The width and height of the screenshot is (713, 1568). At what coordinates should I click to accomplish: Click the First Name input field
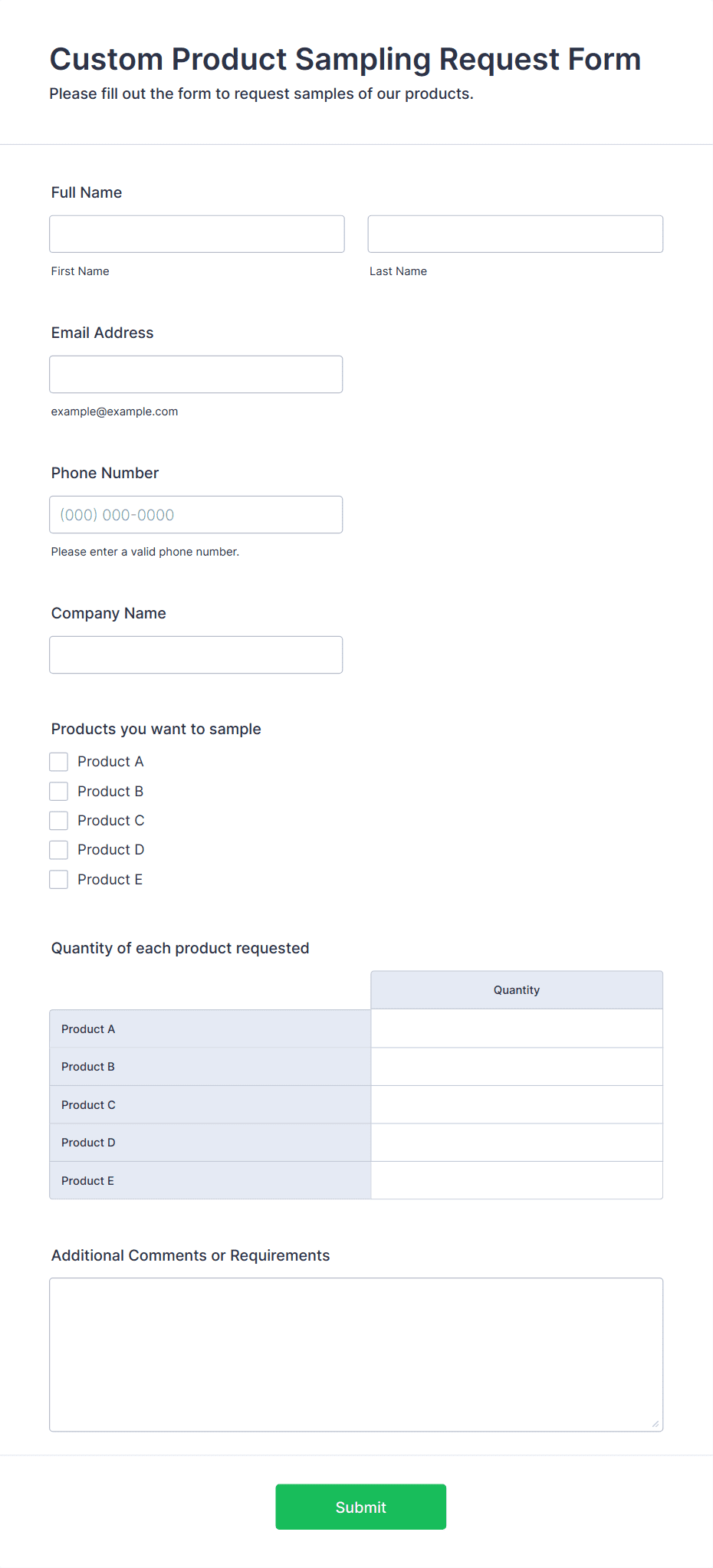pos(196,234)
